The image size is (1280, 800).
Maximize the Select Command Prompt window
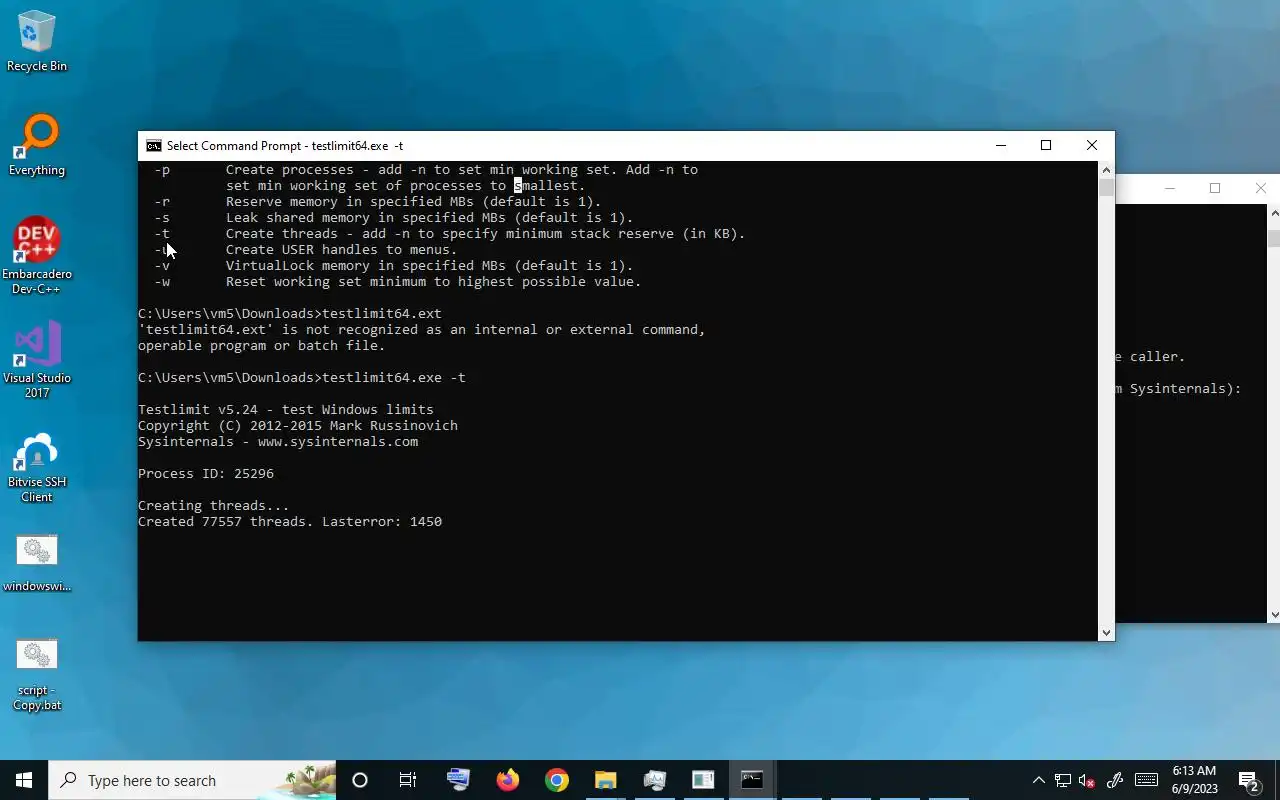coord(1046,146)
